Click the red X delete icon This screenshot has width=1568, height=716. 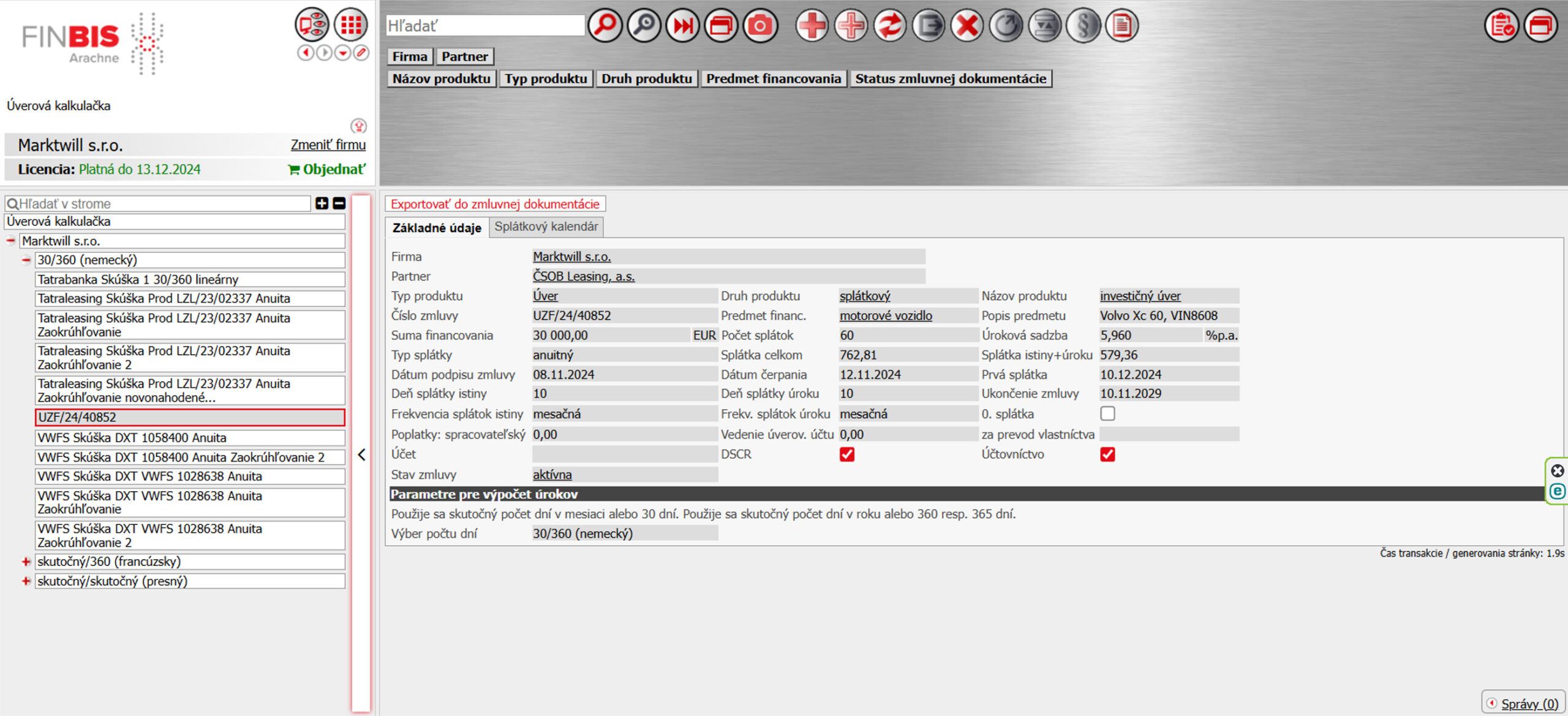point(967,26)
